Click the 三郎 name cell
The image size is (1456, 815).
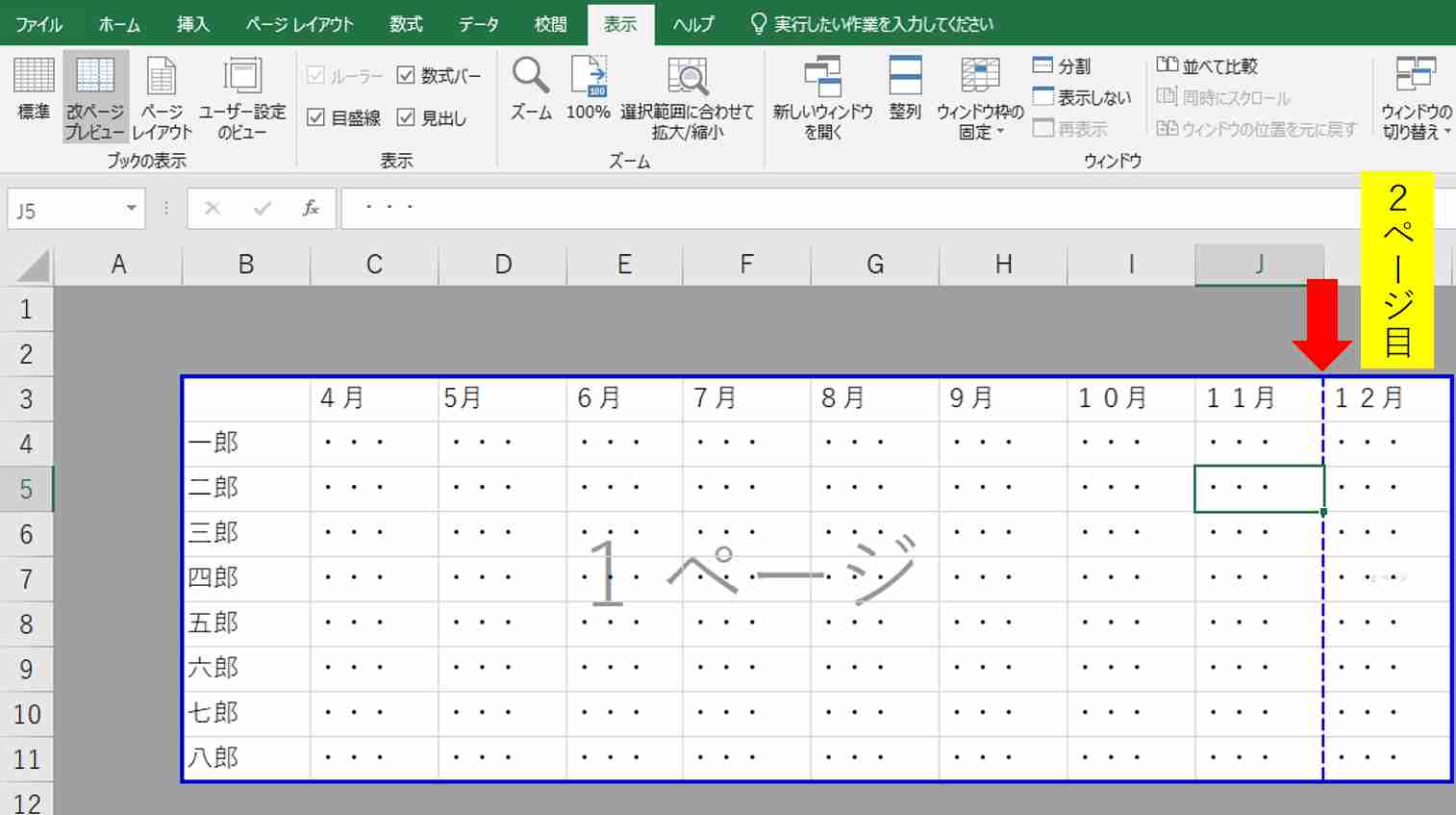pyautogui.click(x=247, y=534)
